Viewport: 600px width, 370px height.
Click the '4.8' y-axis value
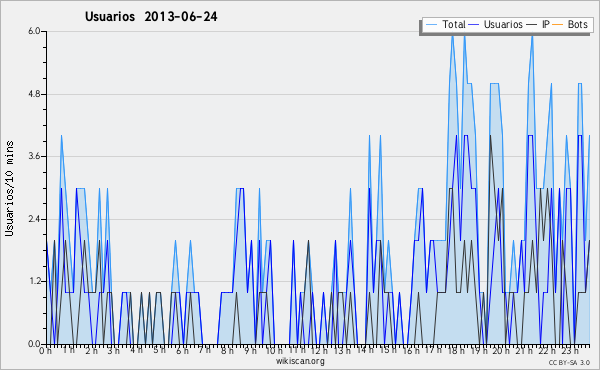click(x=34, y=94)
